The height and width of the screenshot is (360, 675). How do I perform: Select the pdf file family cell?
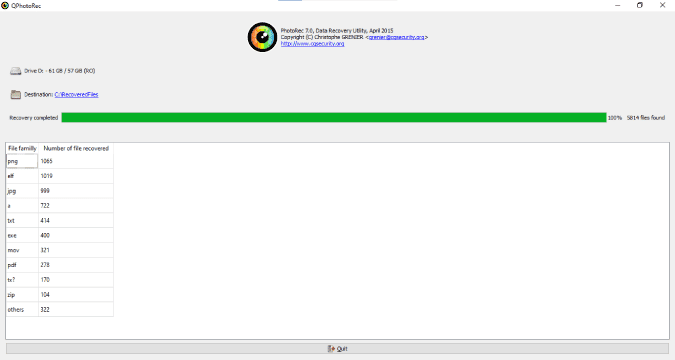pos(22,265)
